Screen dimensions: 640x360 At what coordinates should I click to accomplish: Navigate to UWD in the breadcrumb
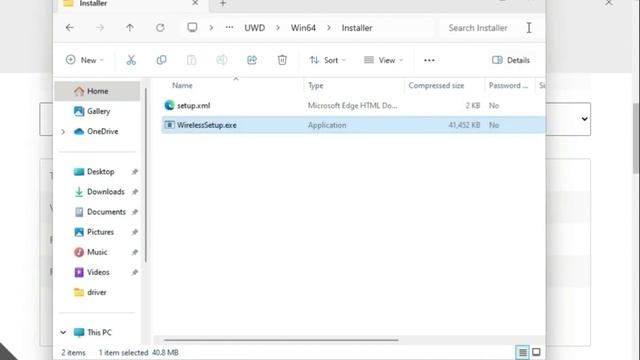255,28
